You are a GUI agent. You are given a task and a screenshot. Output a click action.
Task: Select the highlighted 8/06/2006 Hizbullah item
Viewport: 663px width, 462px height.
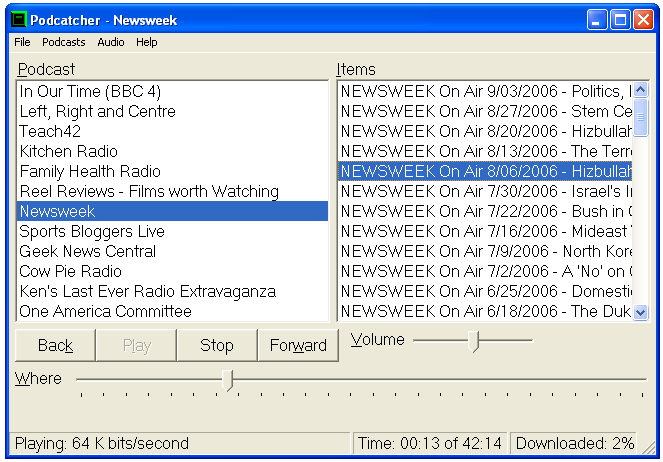485,171
